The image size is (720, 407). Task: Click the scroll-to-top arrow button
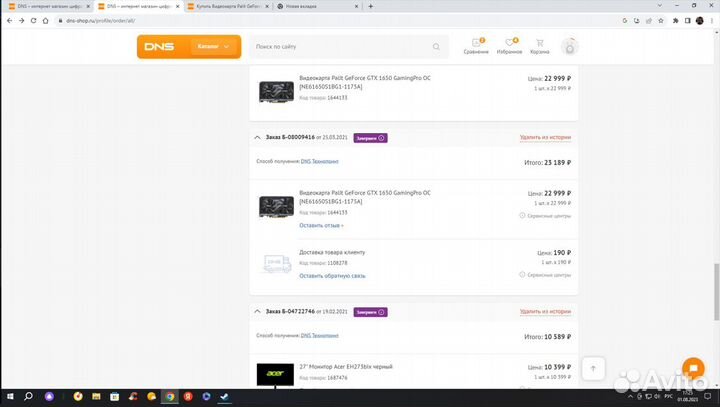(x=593, y=368)
